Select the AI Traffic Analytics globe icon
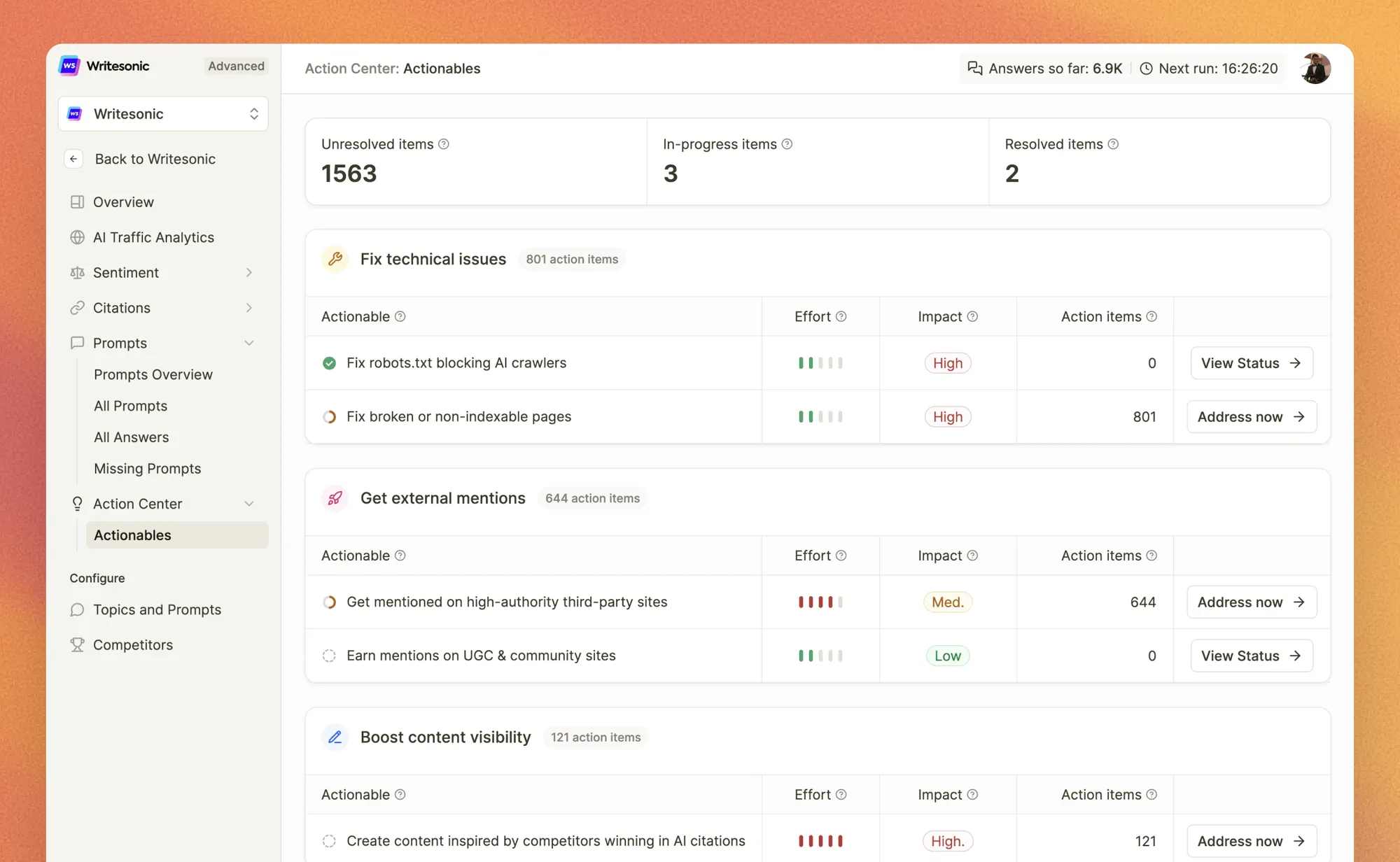The image size is (1400, 862). point(77,237)
